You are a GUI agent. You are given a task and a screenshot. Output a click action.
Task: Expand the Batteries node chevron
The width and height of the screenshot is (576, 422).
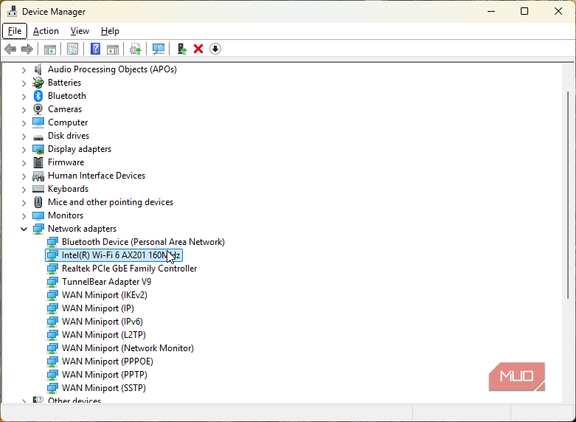click(24, 83)
